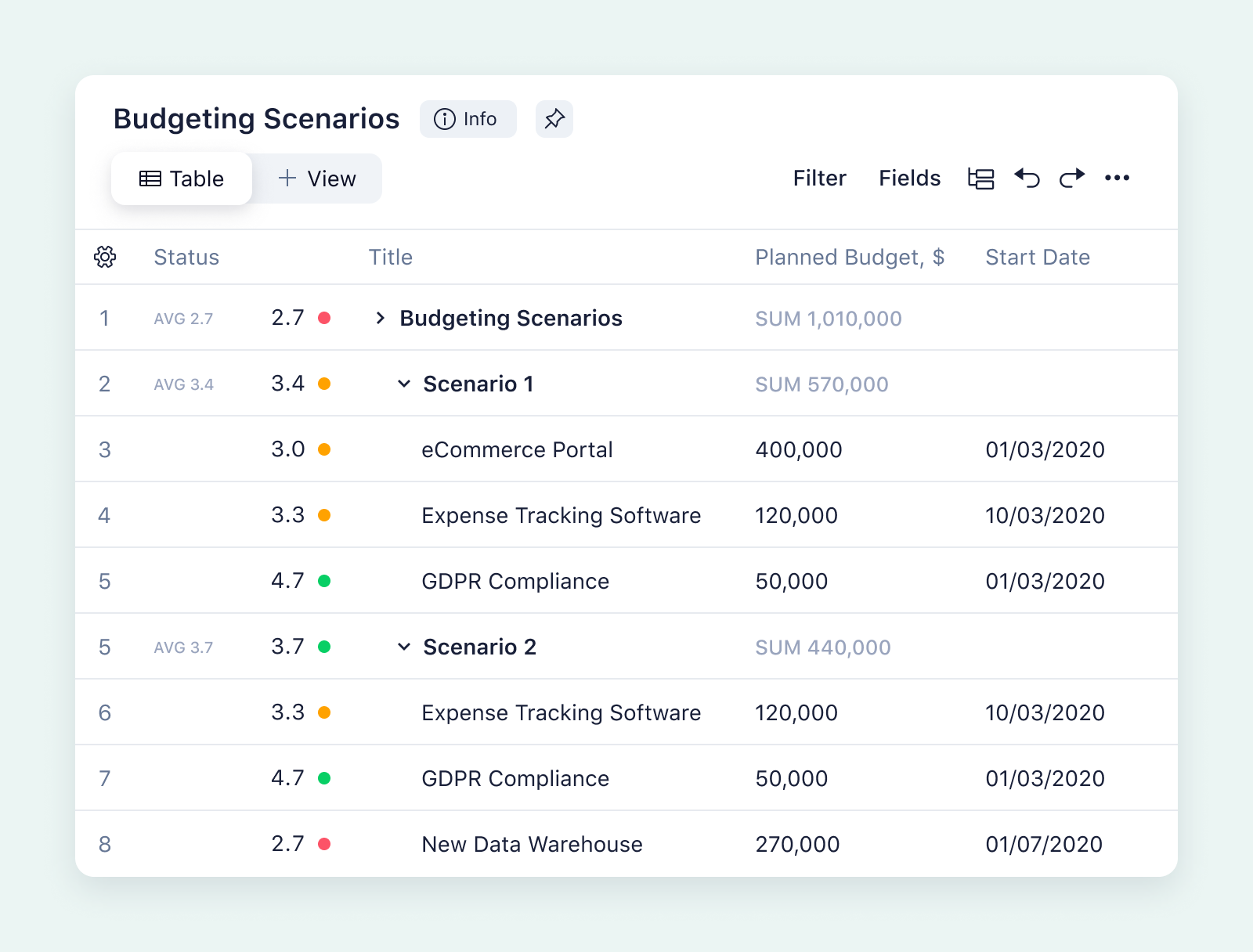The image size is (1253, 952).
Task: Click the pin icon beside Info
Action: click(554, 119)
